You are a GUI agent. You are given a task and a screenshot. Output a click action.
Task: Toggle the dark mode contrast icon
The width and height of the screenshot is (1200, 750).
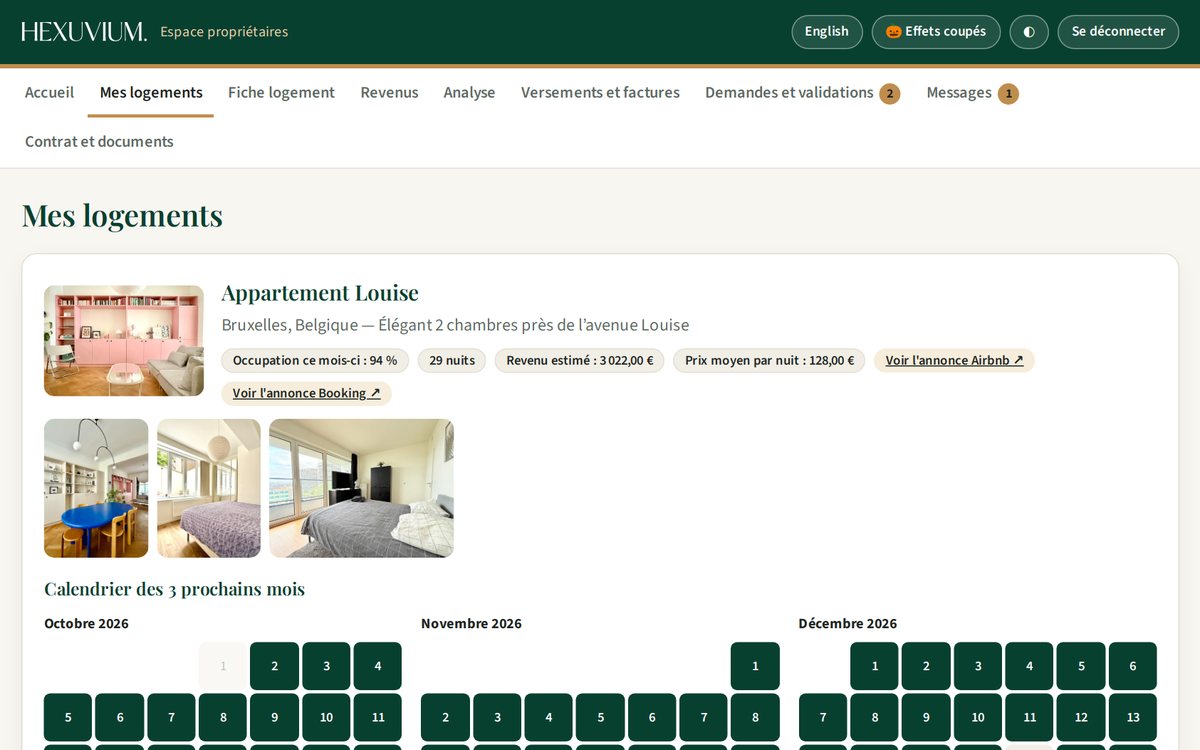click(x=1029, y=32)
